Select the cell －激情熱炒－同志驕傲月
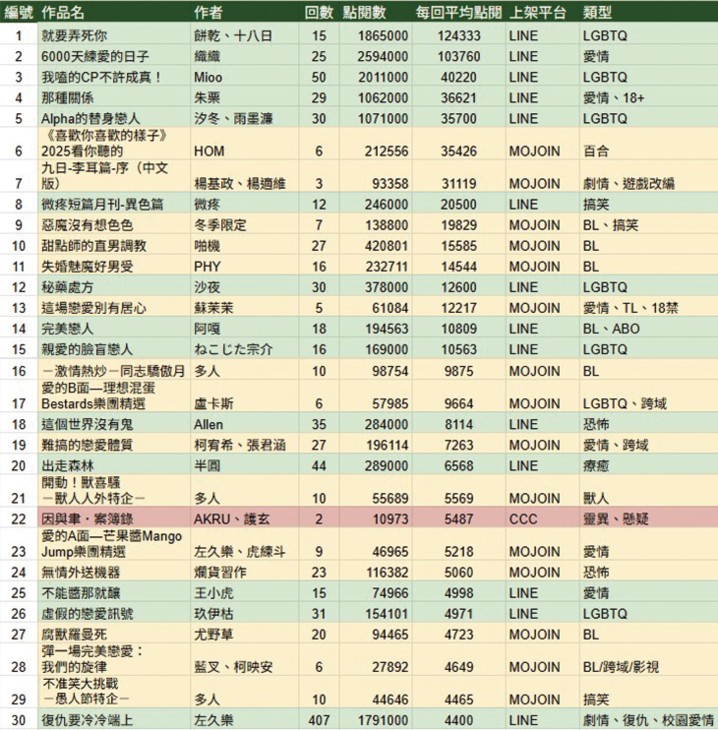718x730 pixels. coord(114,372)
